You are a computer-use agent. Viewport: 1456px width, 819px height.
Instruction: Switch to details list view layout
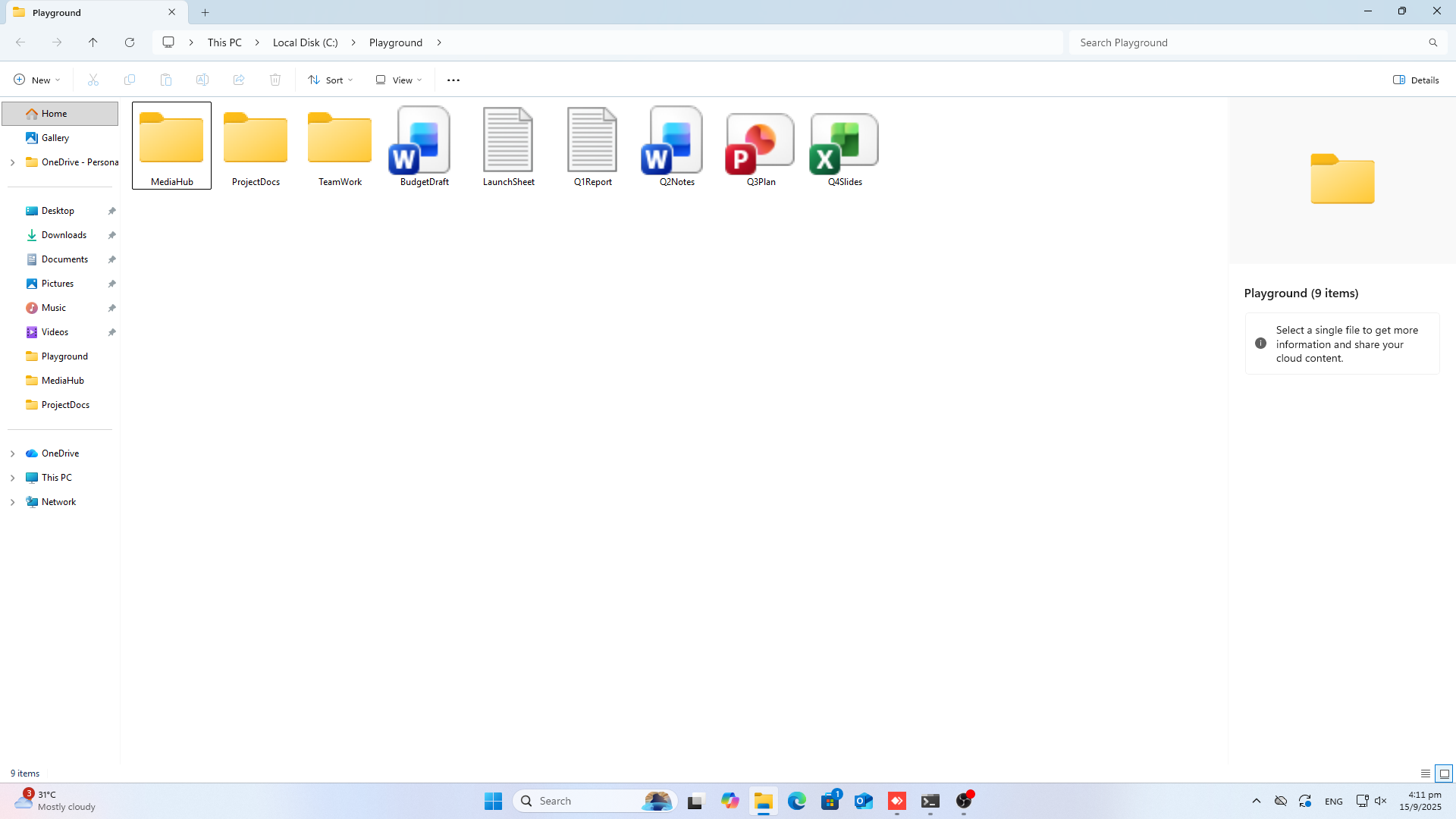click(1426, 773)
